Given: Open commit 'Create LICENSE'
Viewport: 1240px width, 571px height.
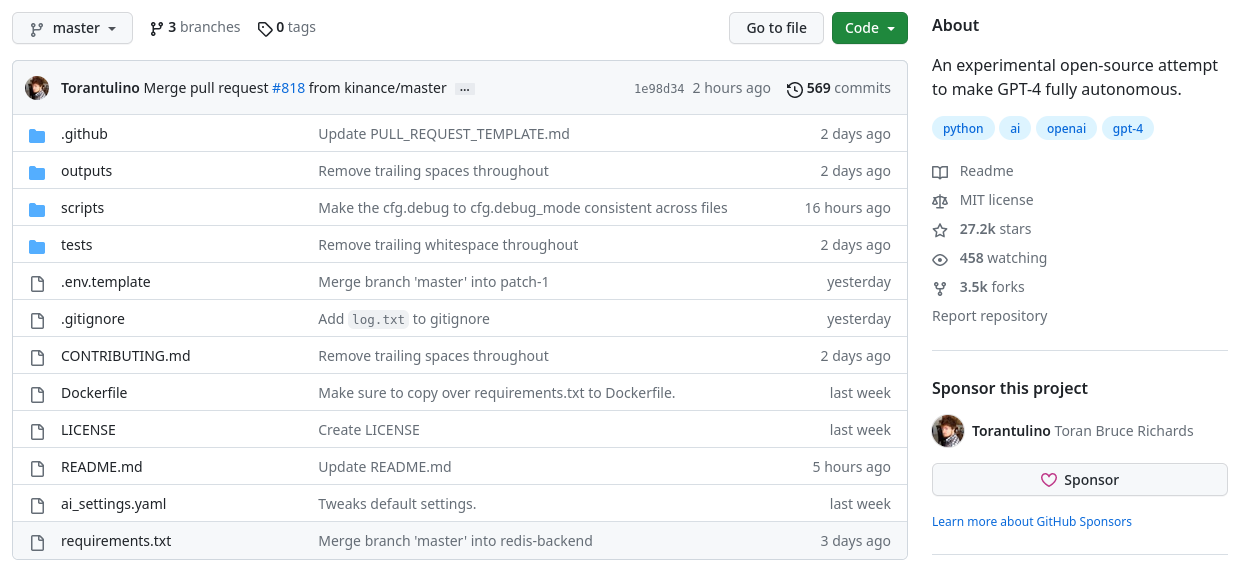Looking at the screenshot, I should pyautogui.click(x=369, y=430).
